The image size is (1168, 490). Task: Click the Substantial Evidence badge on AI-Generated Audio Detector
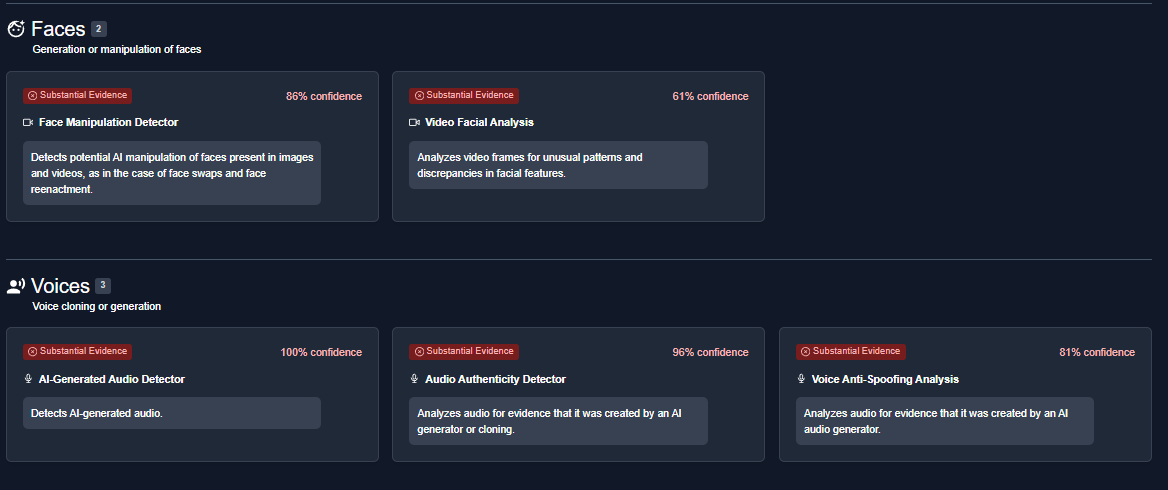77,351
